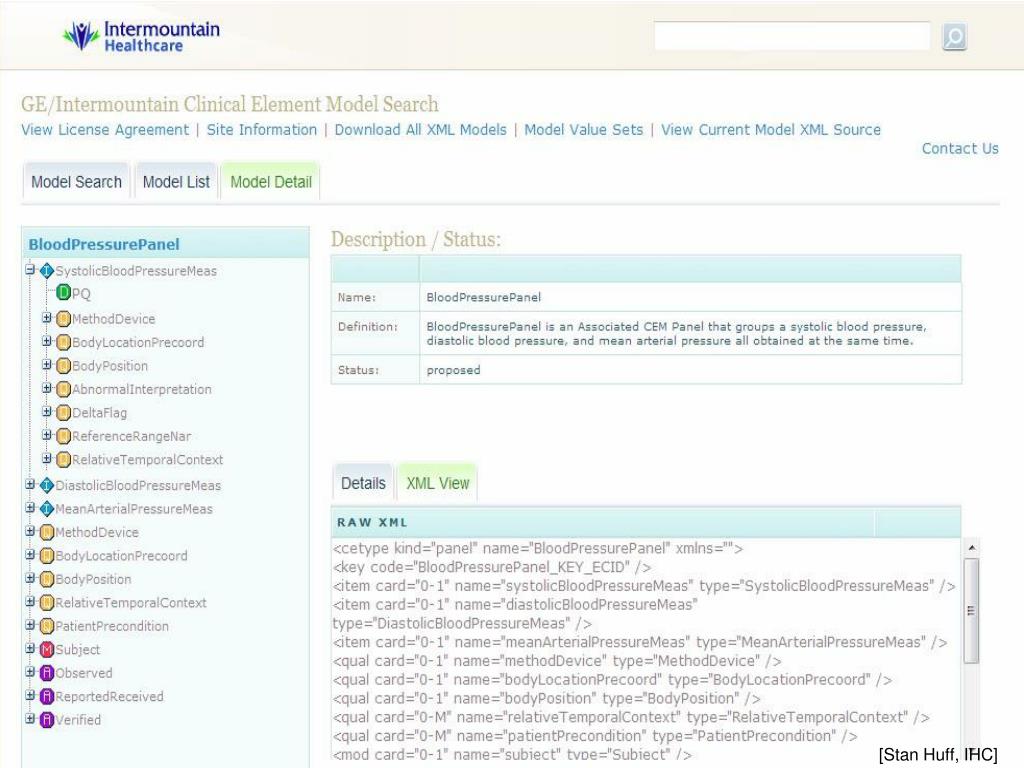Click the orange icon beside DeltaFlag
This screenshot has height=768, width=1024.
[63, 413]
